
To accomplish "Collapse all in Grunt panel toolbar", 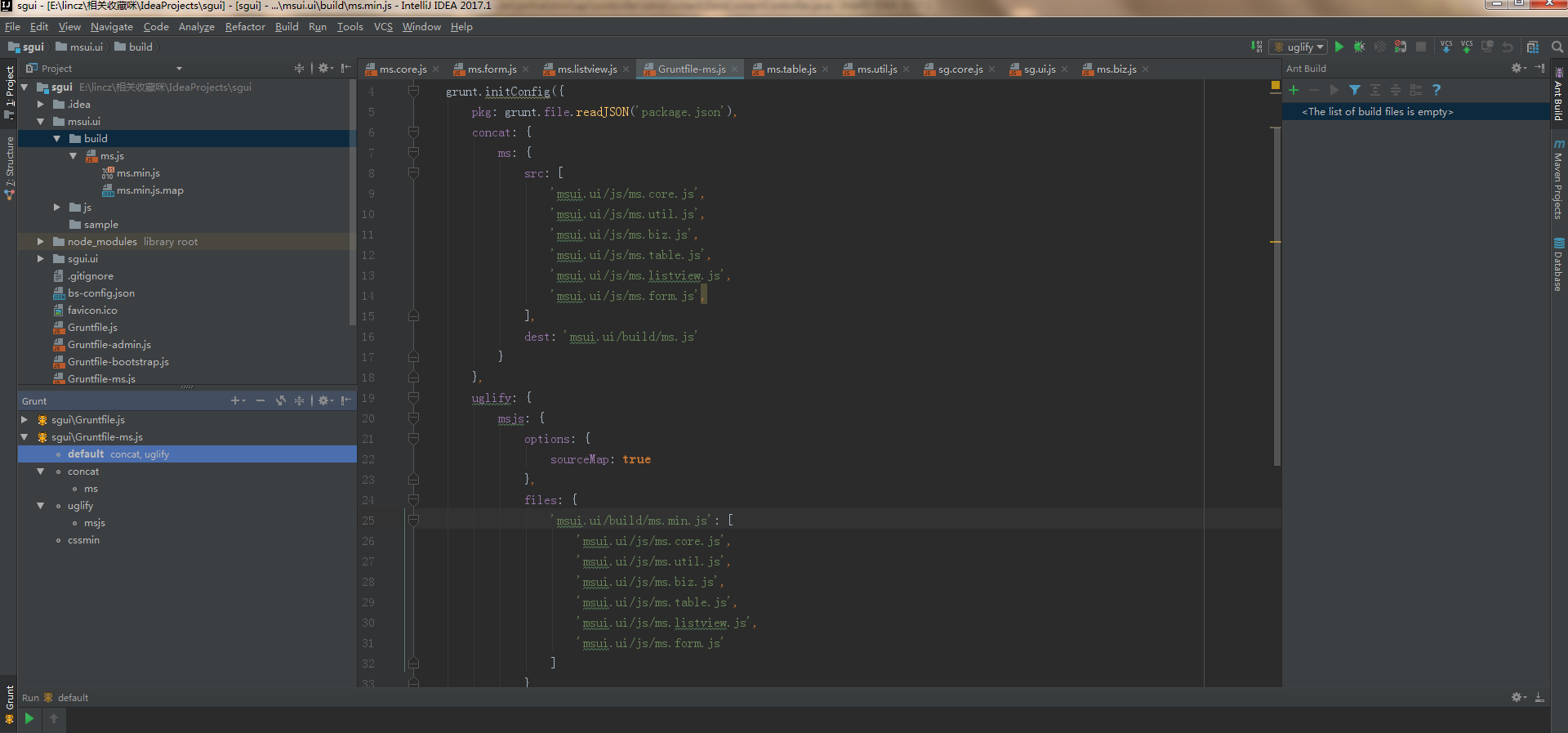I will (299, 401).
